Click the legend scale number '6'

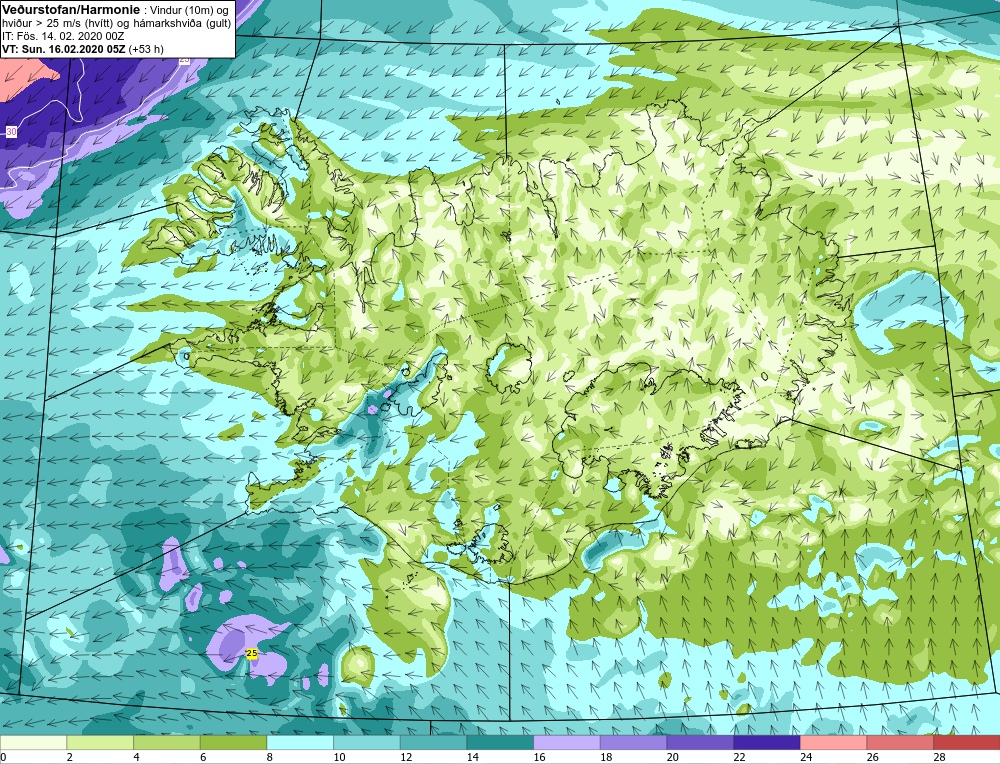coord(203,757)
